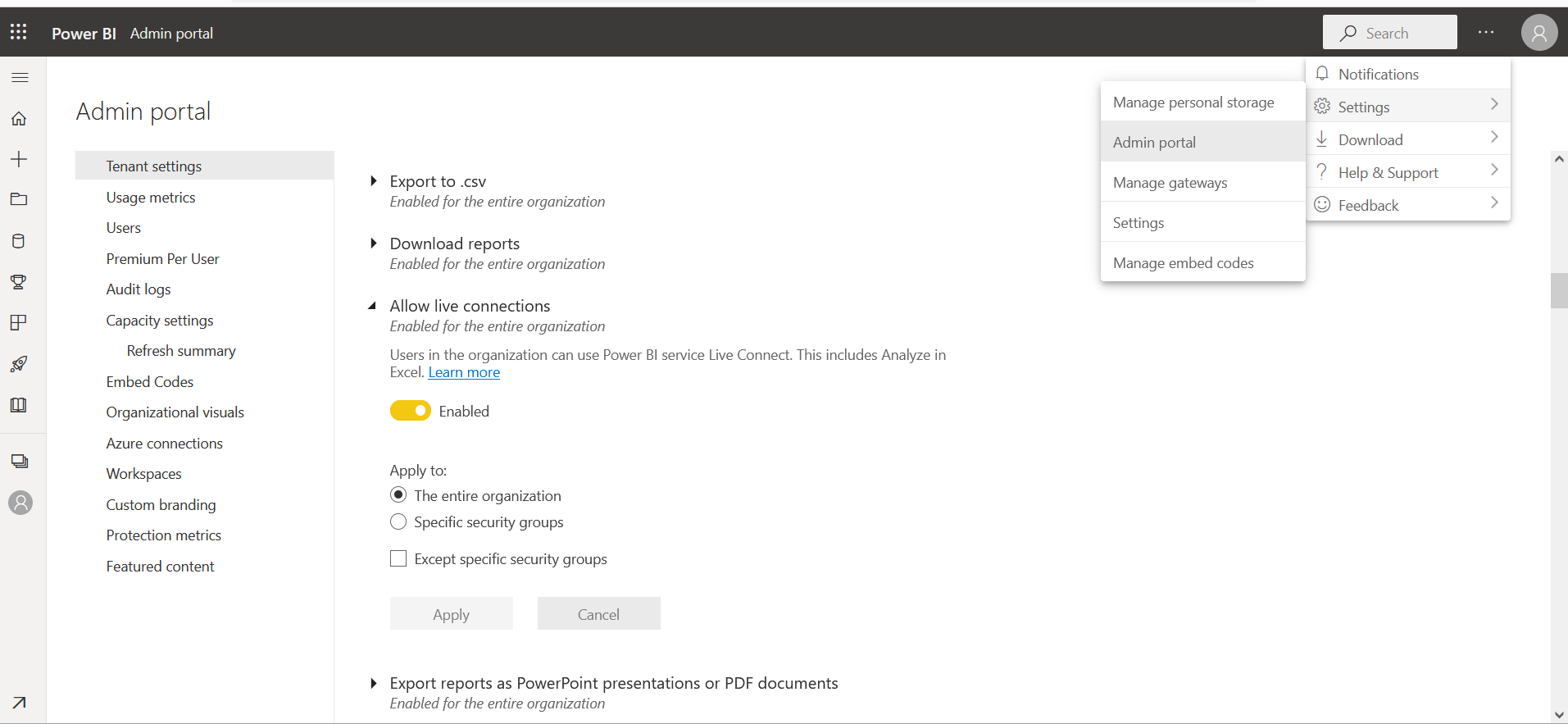This screenshot has width=1568, height=724.
Task: Check Except specific security groups box
Action: [398, 558]
